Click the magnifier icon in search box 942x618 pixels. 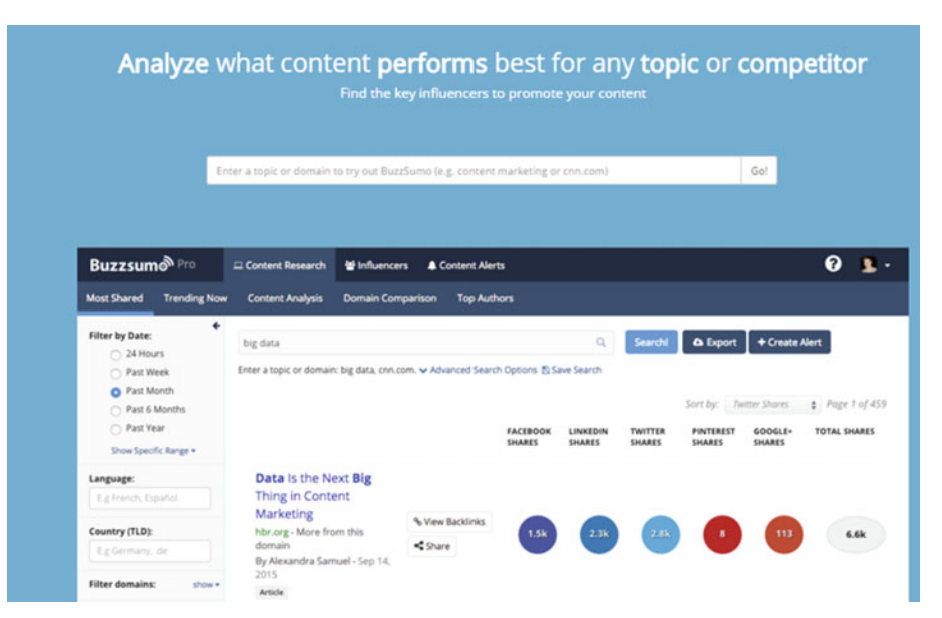click(x=600, y=342)
